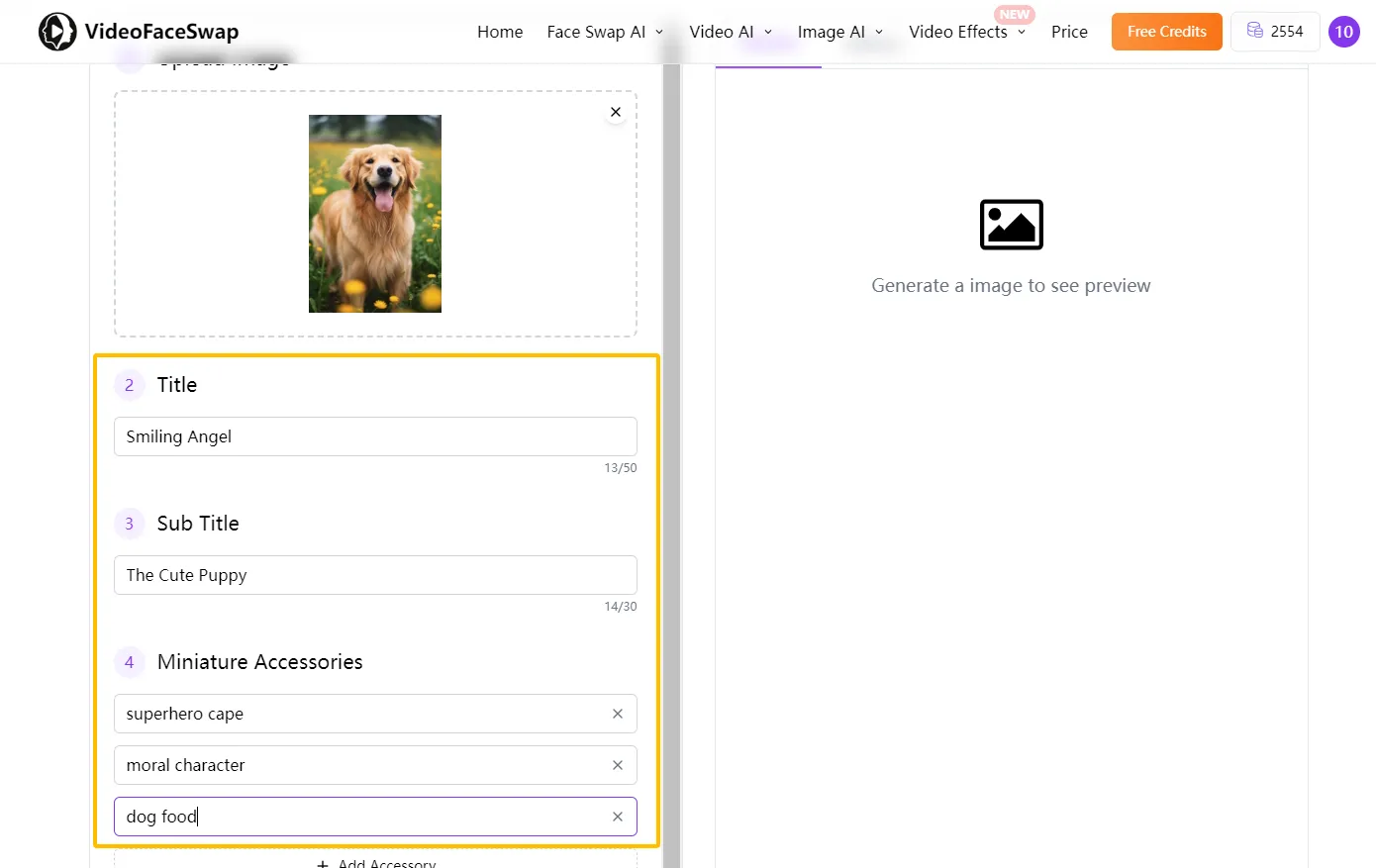Add another accessory field
1376x868 pixels.
coord(375,861)
